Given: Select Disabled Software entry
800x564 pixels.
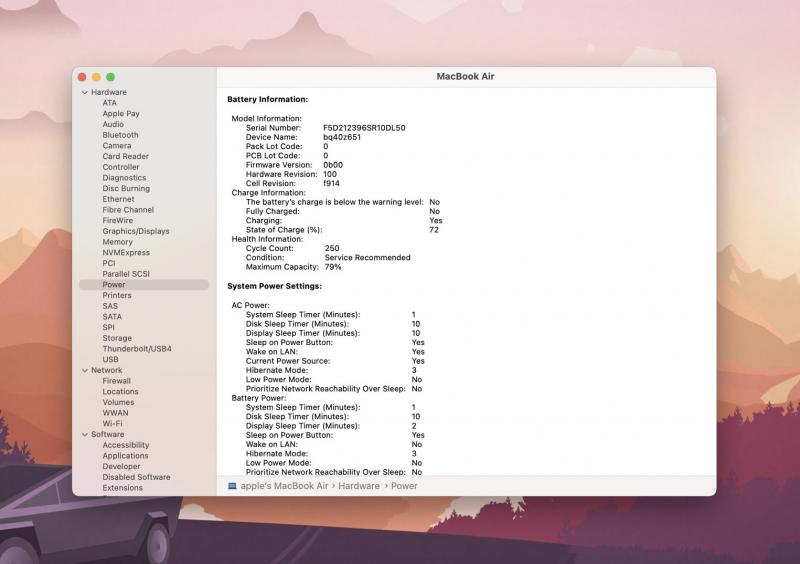Looking at the screenshot, I should pyautogui.click(x=136, y=478).
